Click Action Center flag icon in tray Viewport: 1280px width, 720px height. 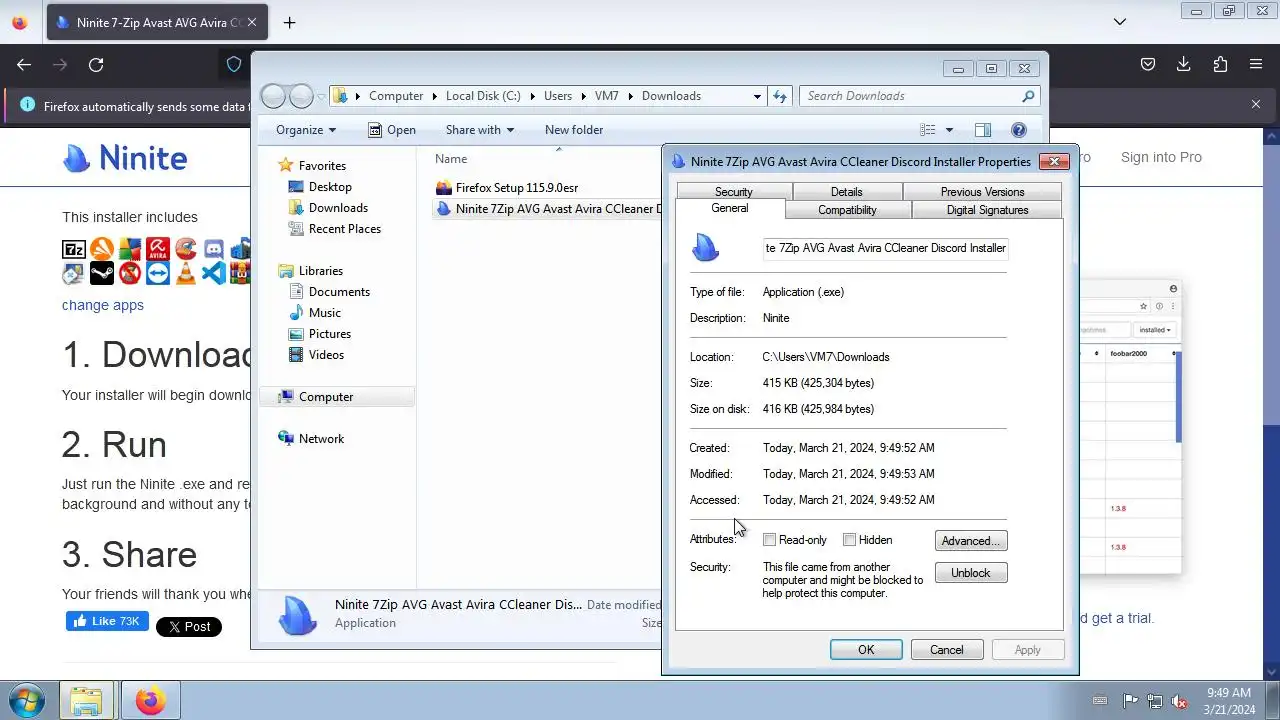click(1131, 701)
